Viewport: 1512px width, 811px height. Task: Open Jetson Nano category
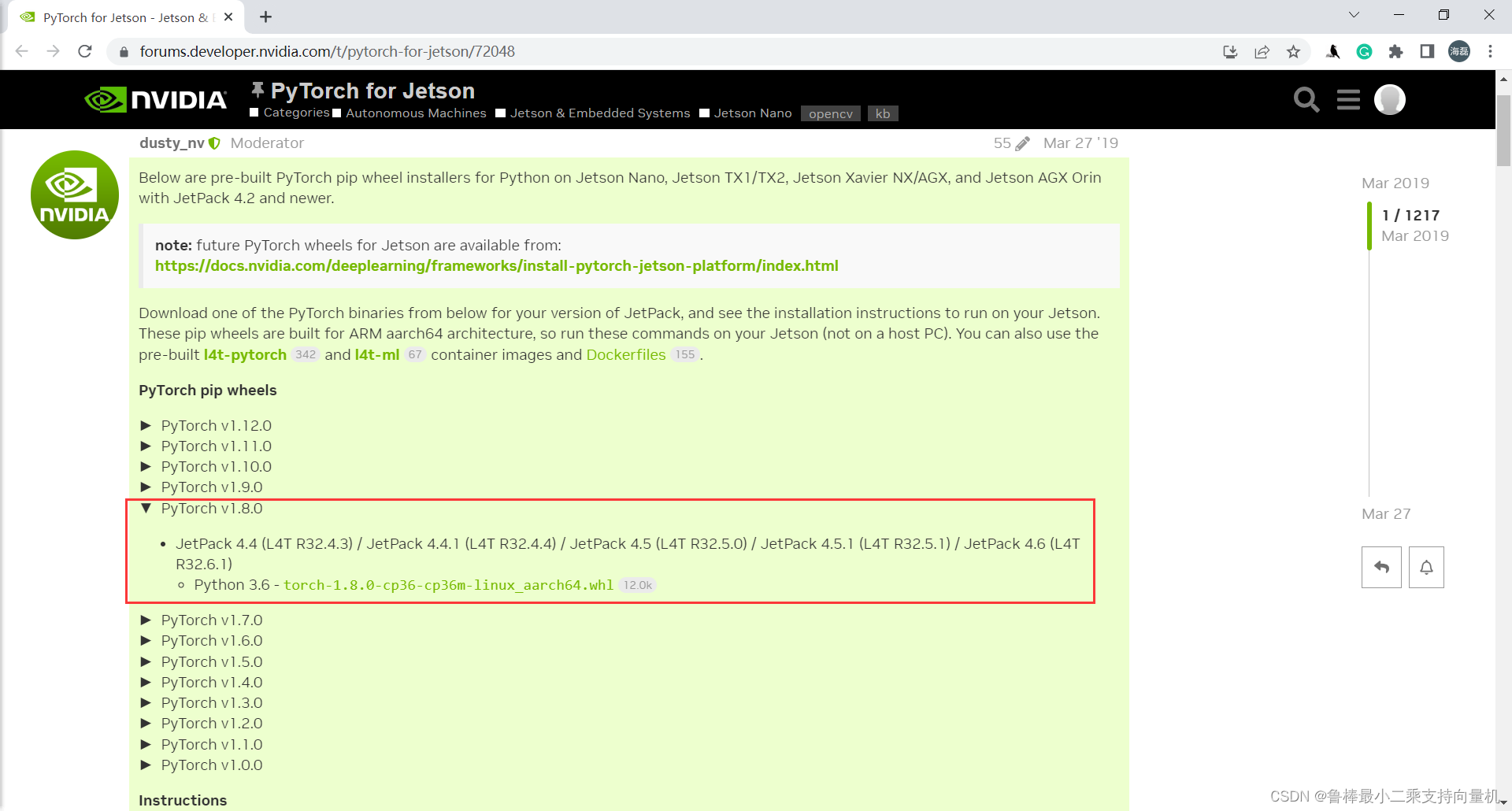pos(746,113)
